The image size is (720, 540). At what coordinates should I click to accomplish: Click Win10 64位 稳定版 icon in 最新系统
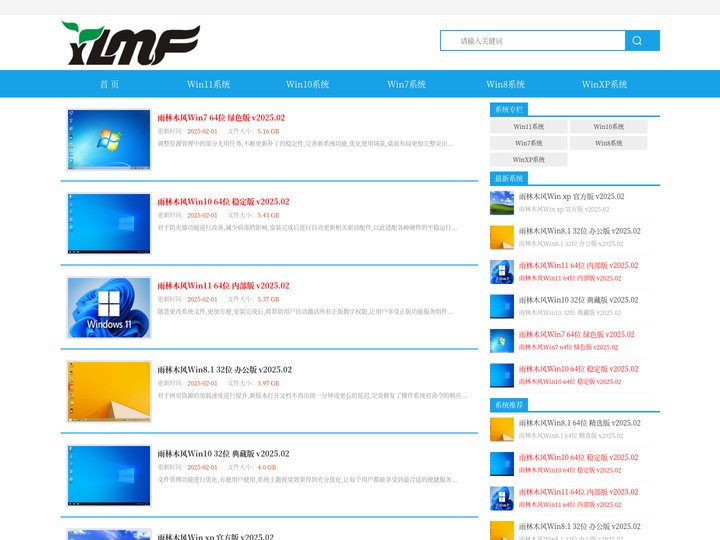coord(502,375)
